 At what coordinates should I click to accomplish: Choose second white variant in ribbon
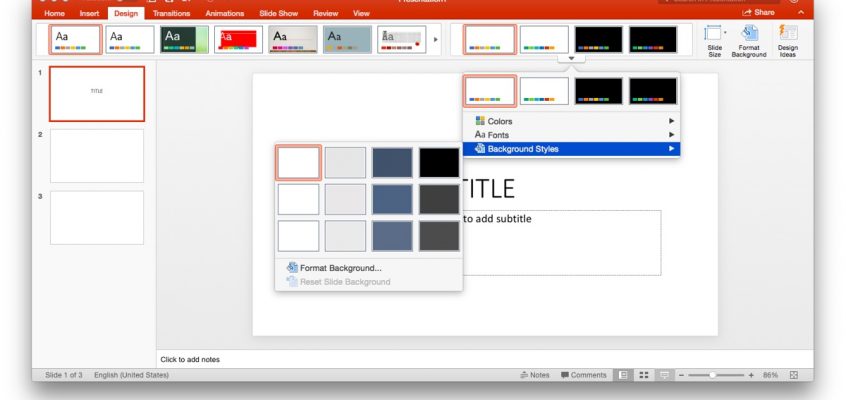[x=544, y=39]
